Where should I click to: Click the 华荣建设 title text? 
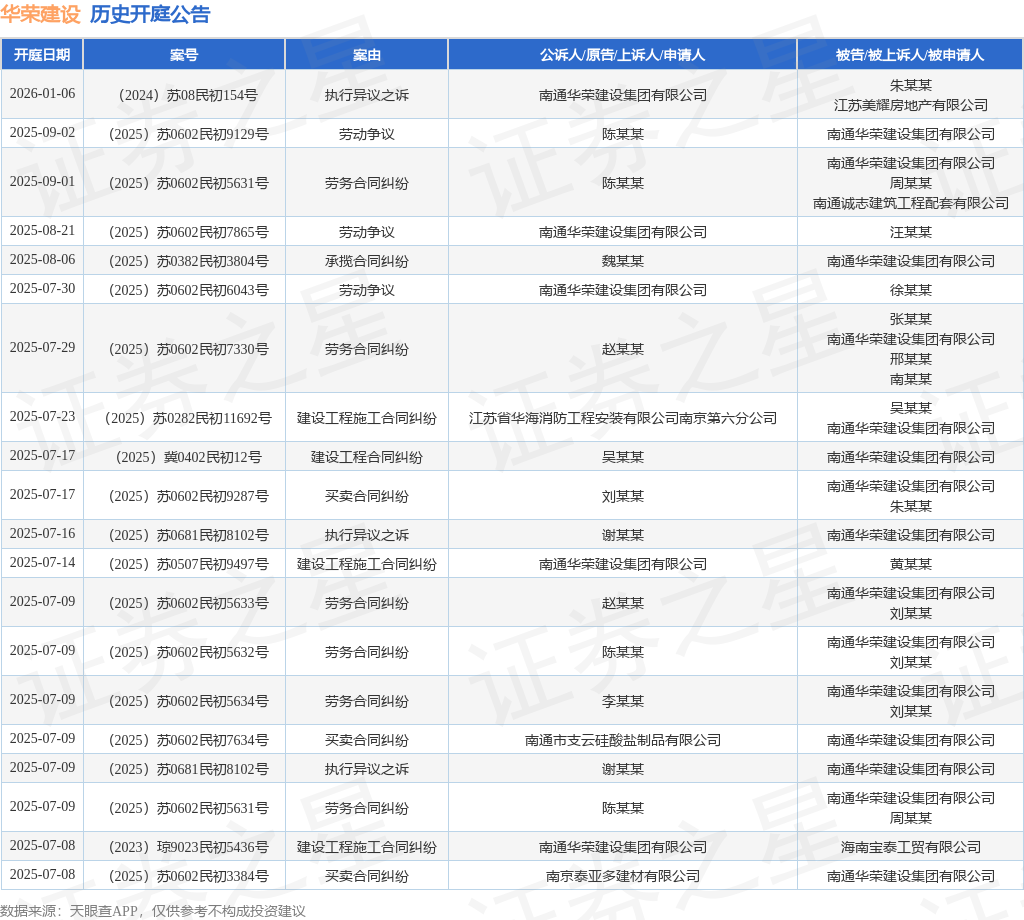pyautogui.click(x=40, y=14)
